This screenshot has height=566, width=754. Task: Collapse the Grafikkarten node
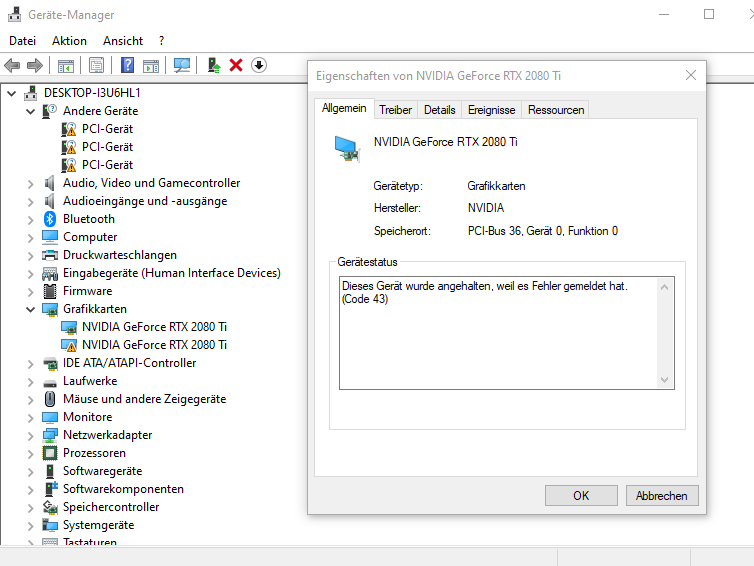(31, 309)
